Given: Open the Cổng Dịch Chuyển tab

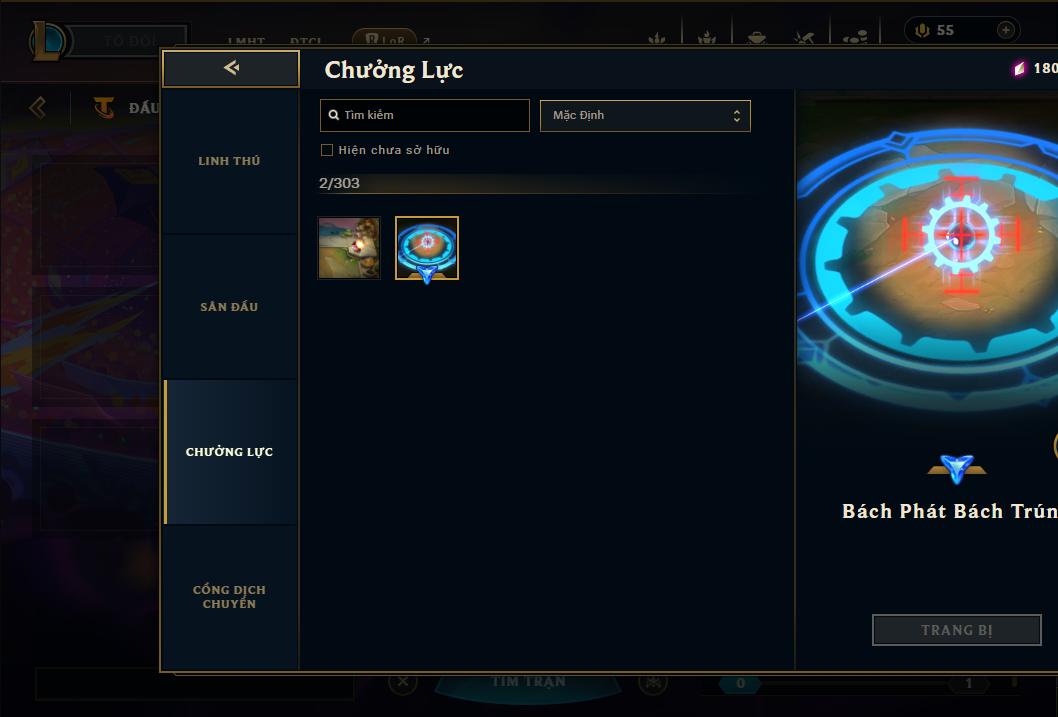Looking at the screenshot, I should pyautogui.click(x=229, y=597).
